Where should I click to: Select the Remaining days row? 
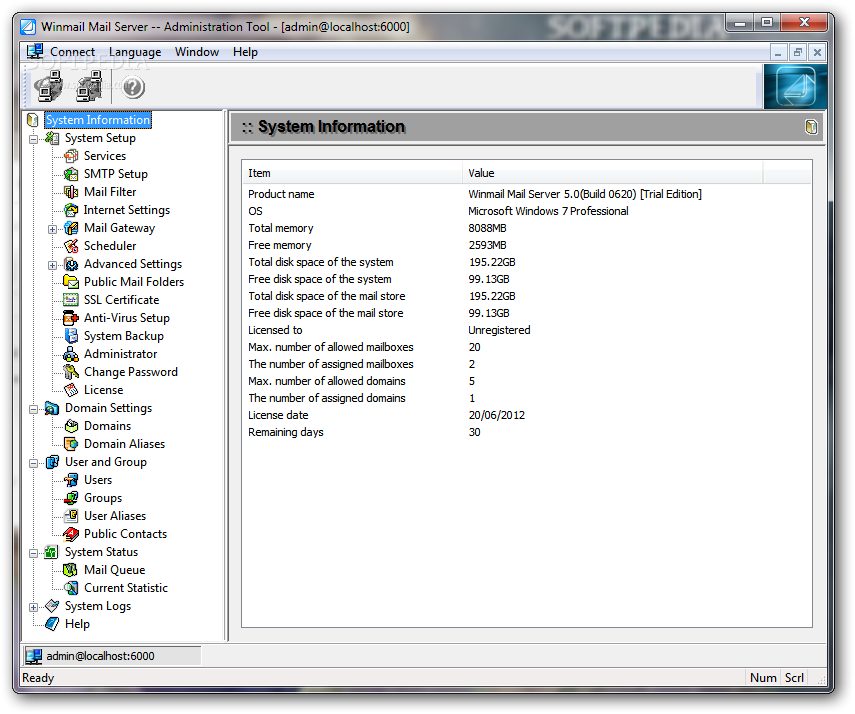pos(526,432)
